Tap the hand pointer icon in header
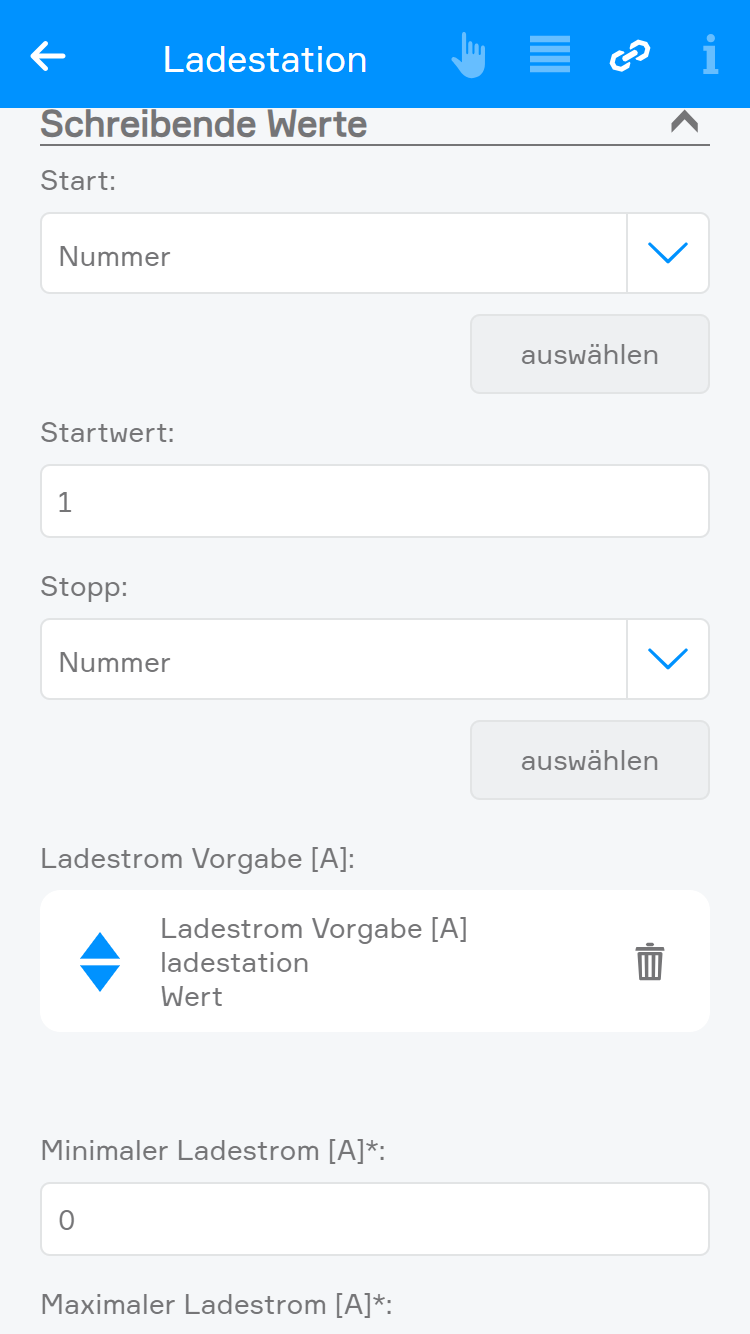 [x=468, y=56]
